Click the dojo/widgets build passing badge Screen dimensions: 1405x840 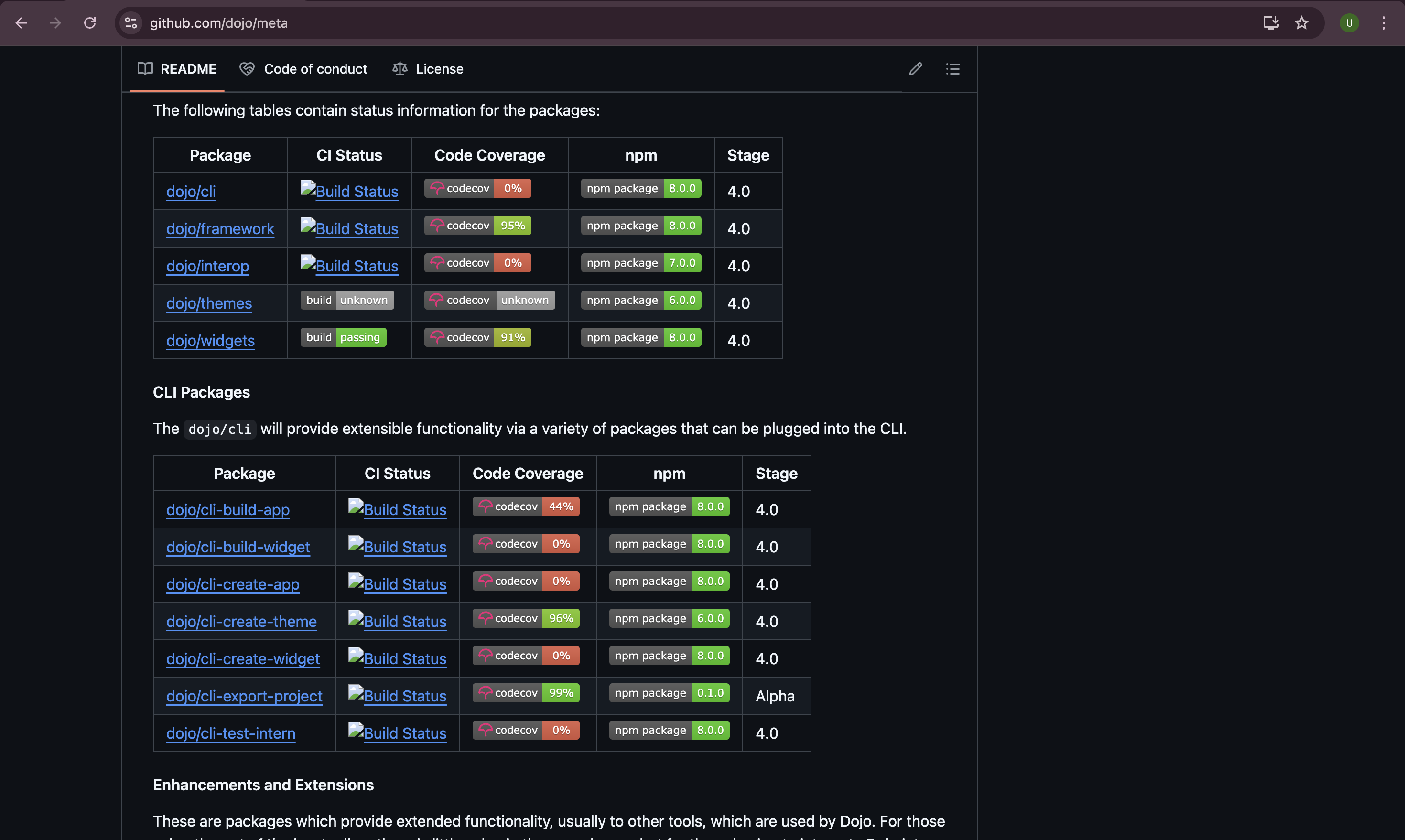click(343, 337)
